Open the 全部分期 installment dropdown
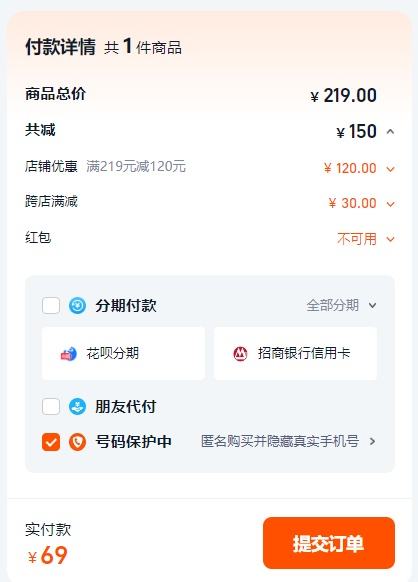The width and height of the screenshot is (418, 582). 342,305
